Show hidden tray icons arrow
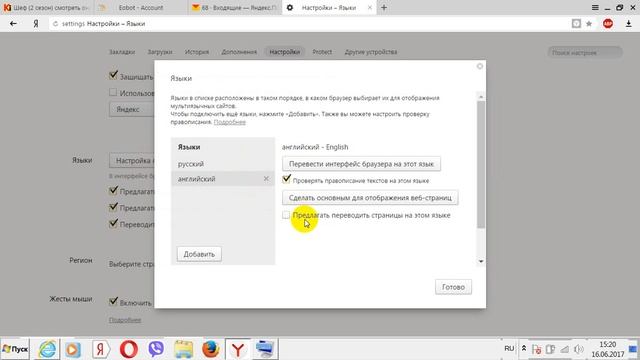This screenshot has height=360, width=640. tap(524, 349)
